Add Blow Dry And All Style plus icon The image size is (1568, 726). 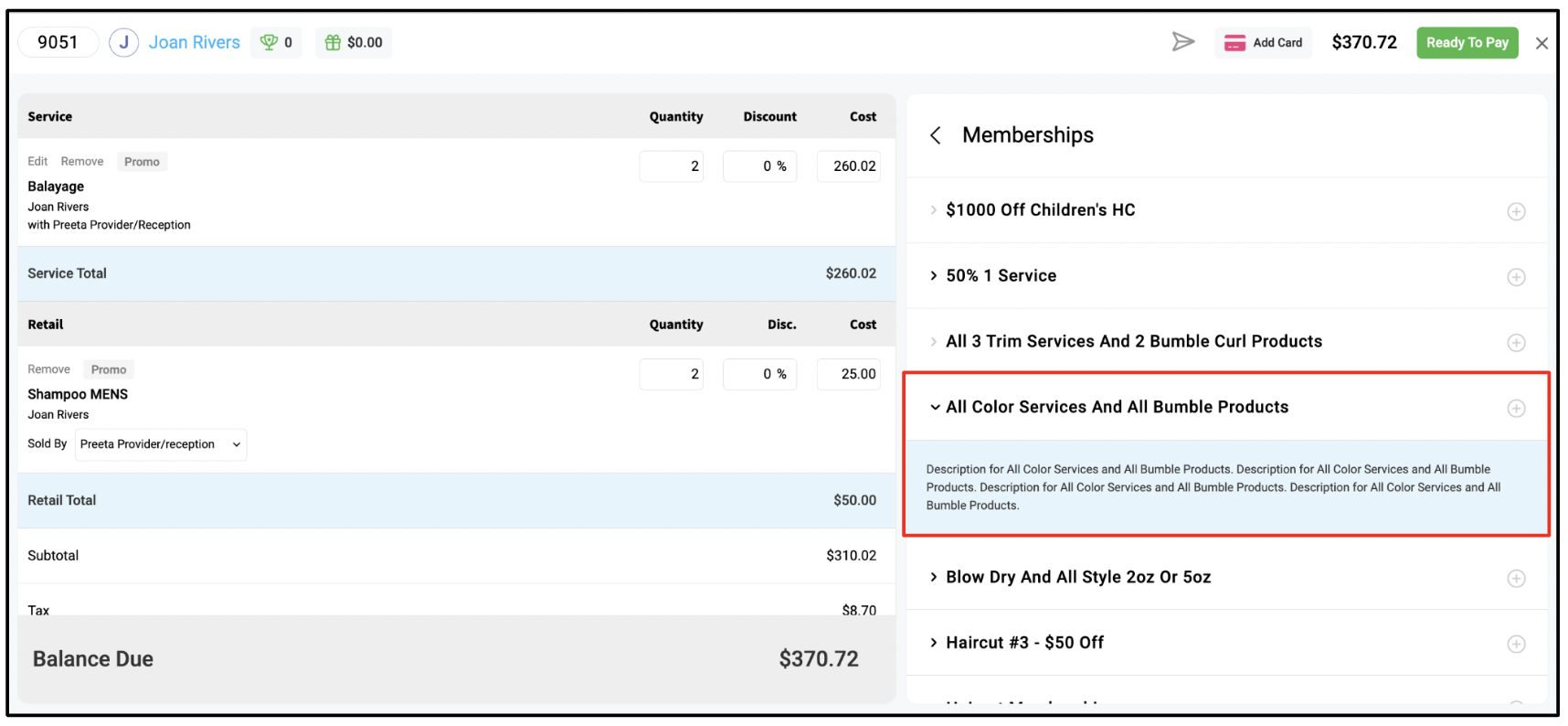[1516, 579]
